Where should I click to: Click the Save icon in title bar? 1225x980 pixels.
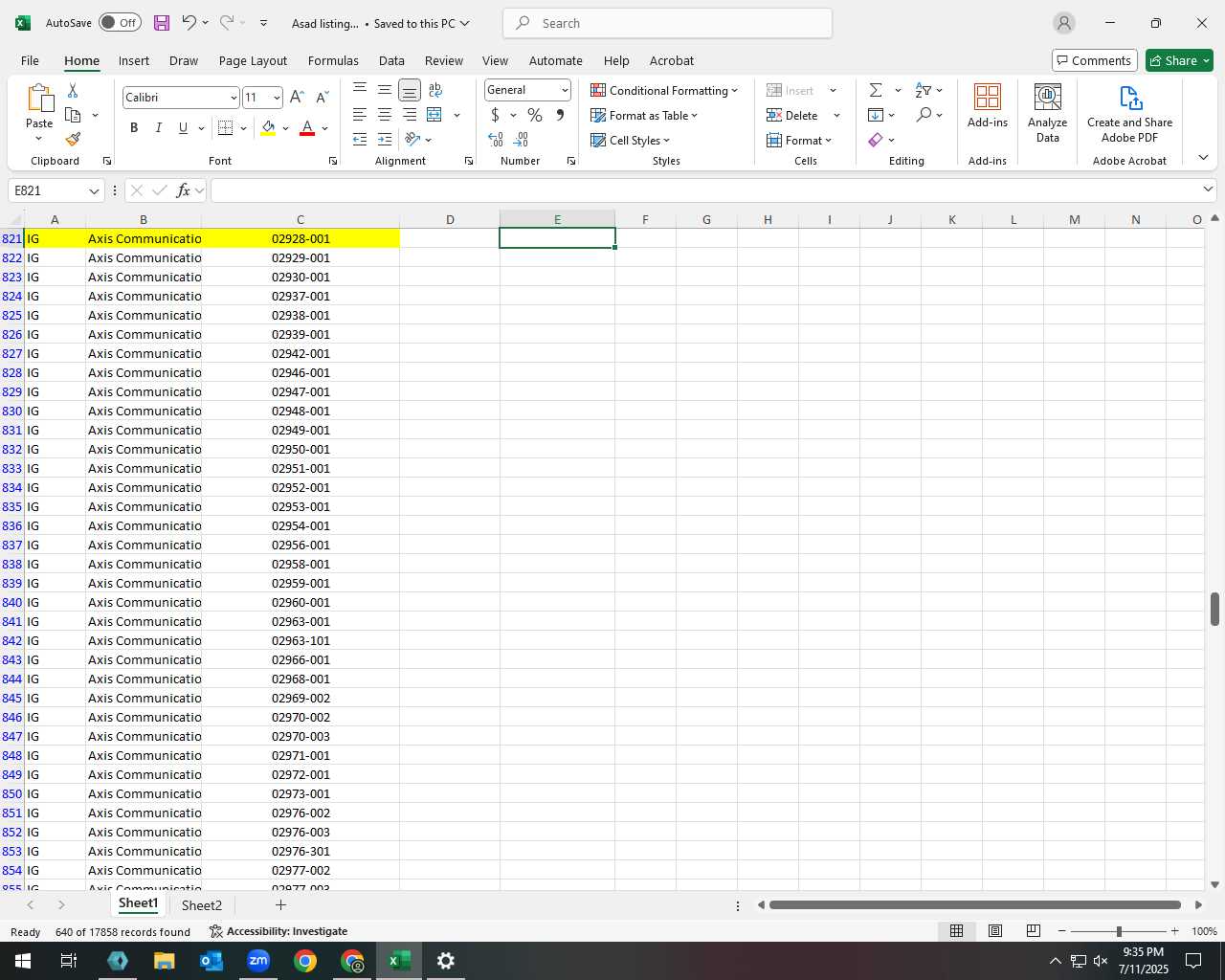162,23
